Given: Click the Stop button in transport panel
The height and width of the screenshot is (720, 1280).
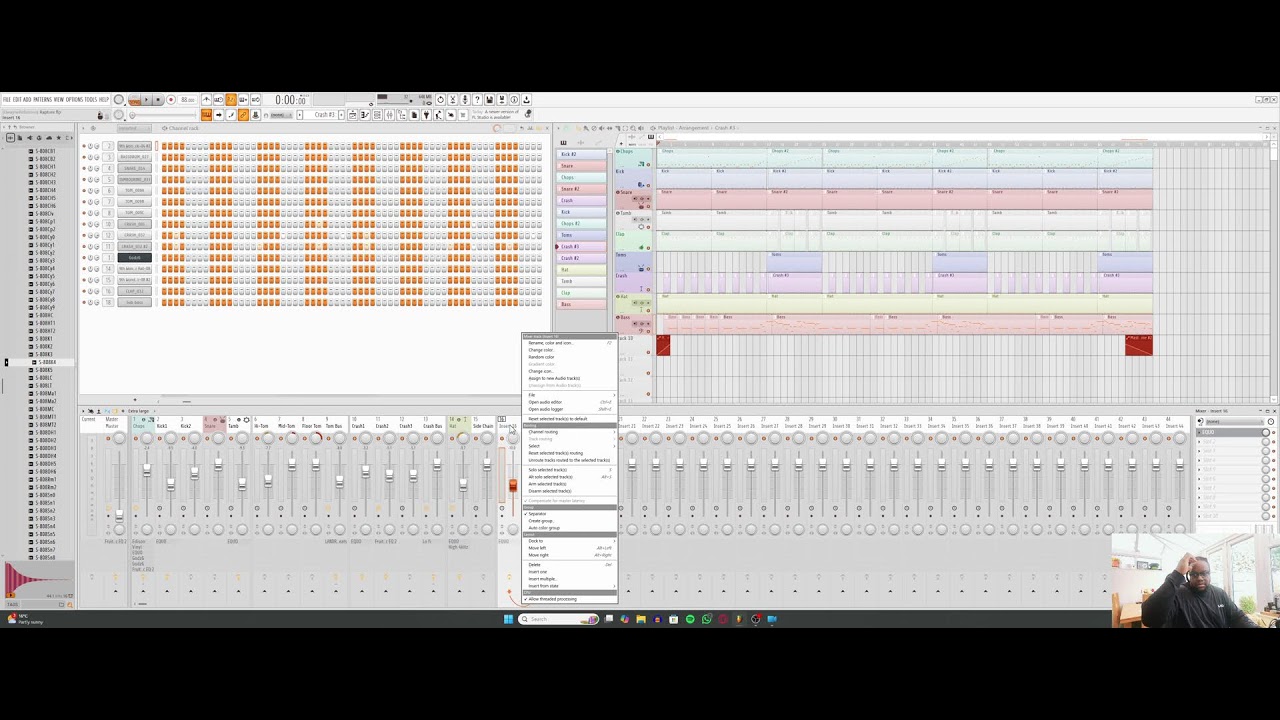Looking at the screenshot, I should (157, 99).
